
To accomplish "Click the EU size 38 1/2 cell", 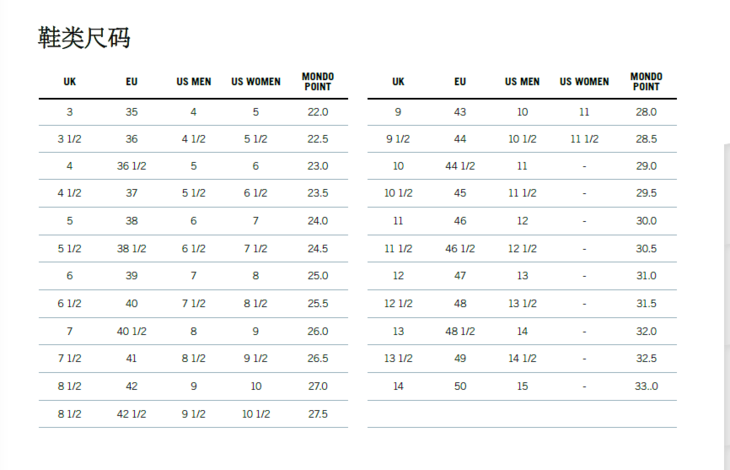I will pos(132,248).
